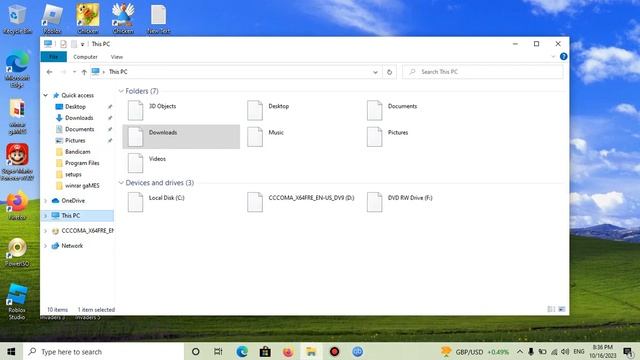This screenshot has height=360, width=640.
Task: Open the PowerISO desktop shortcut
Action: tap(17, 252)
